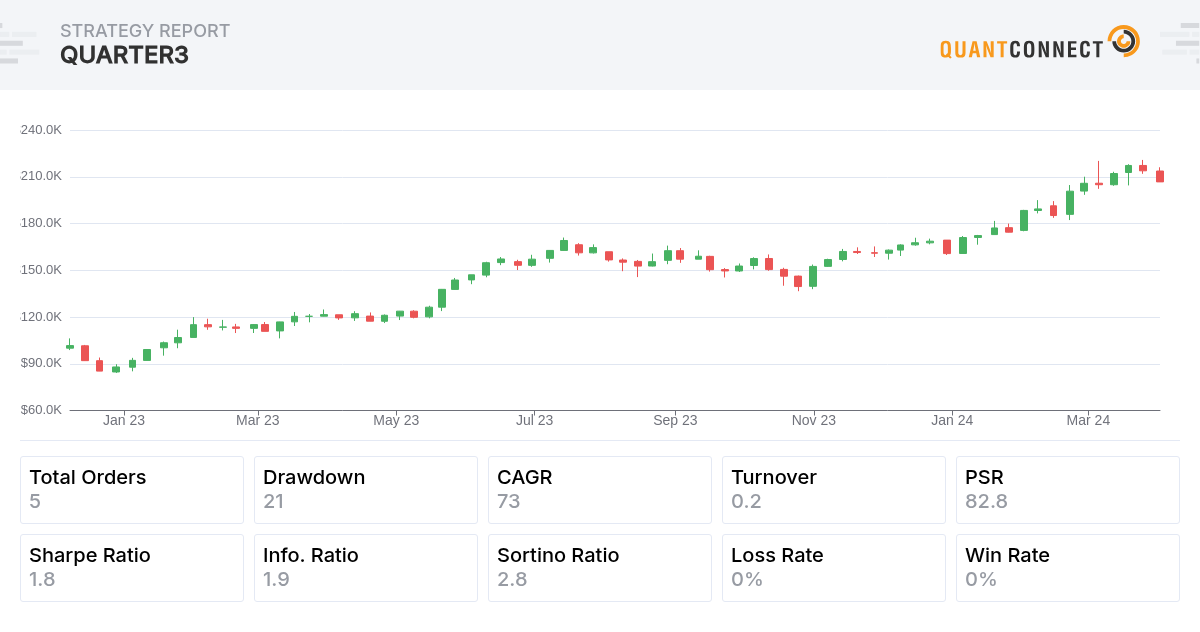
Task: Select the STRATEGY REPORT heading
Action: 145,31
